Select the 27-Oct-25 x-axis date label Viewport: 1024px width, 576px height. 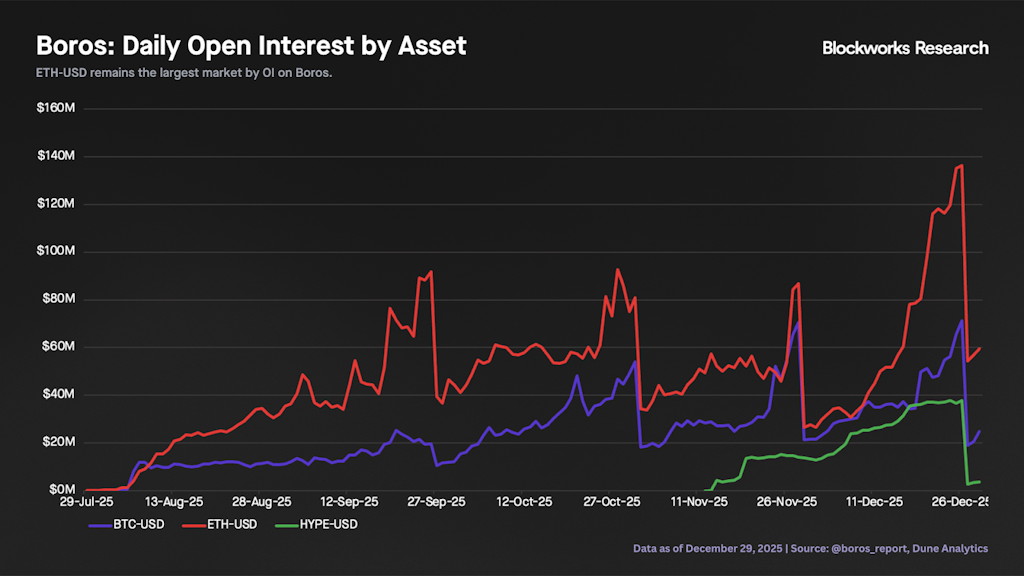(613, 503)
